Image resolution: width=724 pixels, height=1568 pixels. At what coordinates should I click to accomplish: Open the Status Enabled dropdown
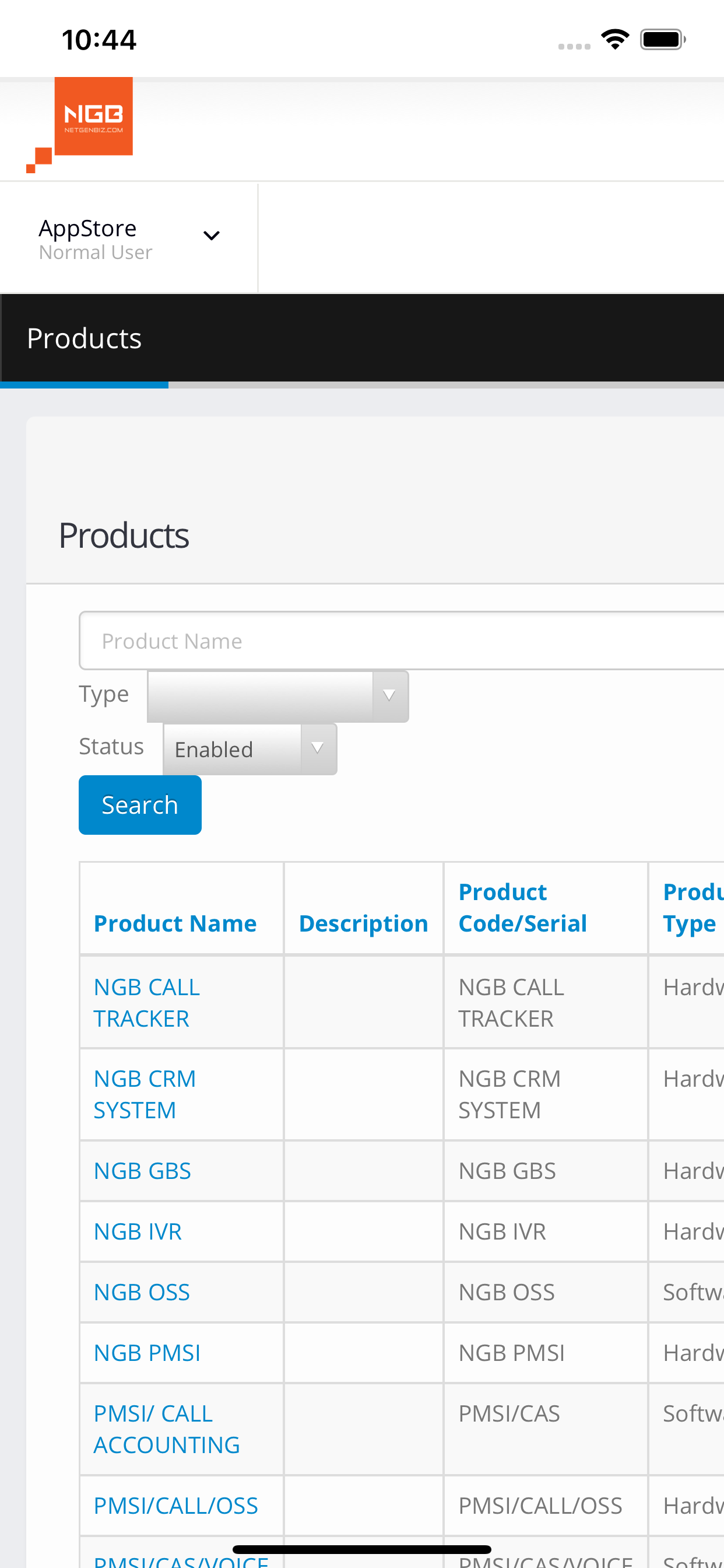pyautogui.click(x=250, y=748)
